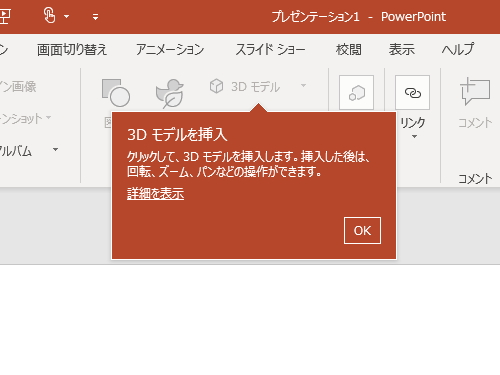This screenshot has width=500, height=375.
Task: Expand the 3D モデル dropdown arrow
Action: [x=303, y=86]
